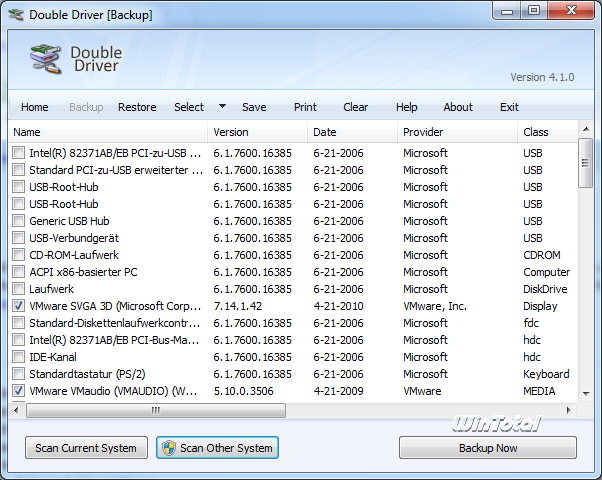Maximize the Double Driver window

(x=534, y=11)
